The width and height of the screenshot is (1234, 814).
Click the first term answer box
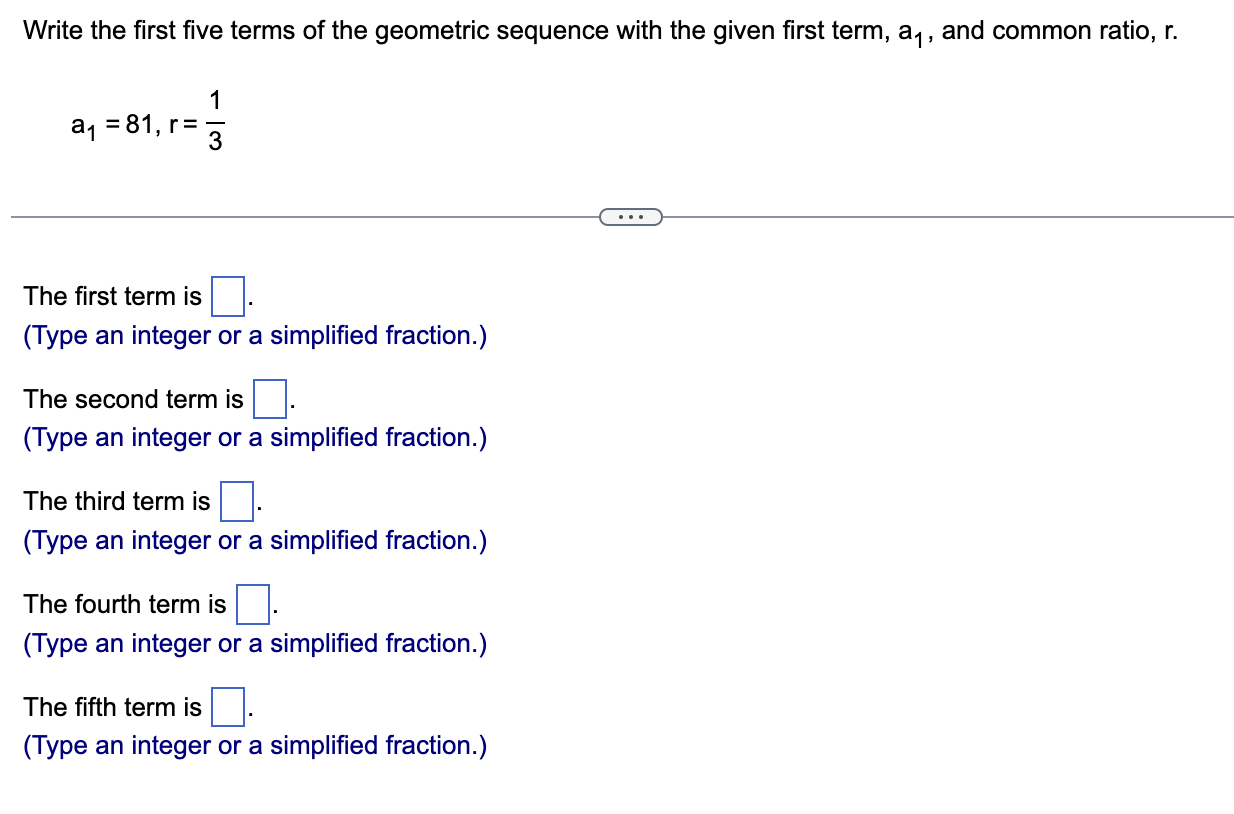pos(227,295)
